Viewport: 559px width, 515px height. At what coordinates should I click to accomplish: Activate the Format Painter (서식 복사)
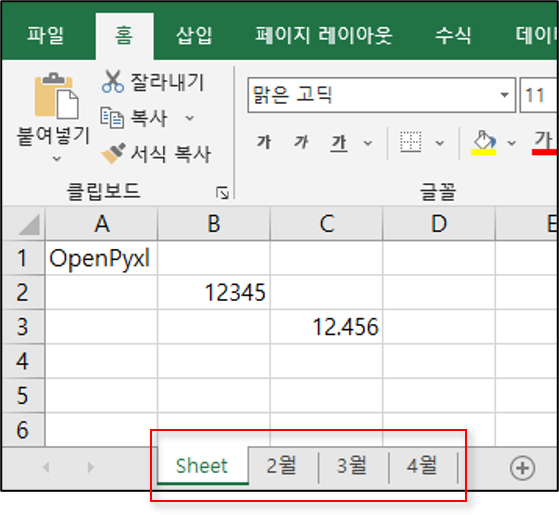pyautogui.click(x=156, y=154)
